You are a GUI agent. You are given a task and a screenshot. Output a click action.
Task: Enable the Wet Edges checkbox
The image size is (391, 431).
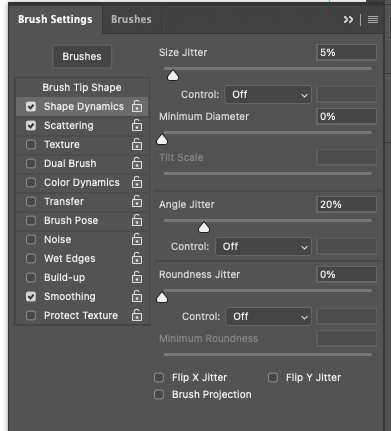click(31, 259)
